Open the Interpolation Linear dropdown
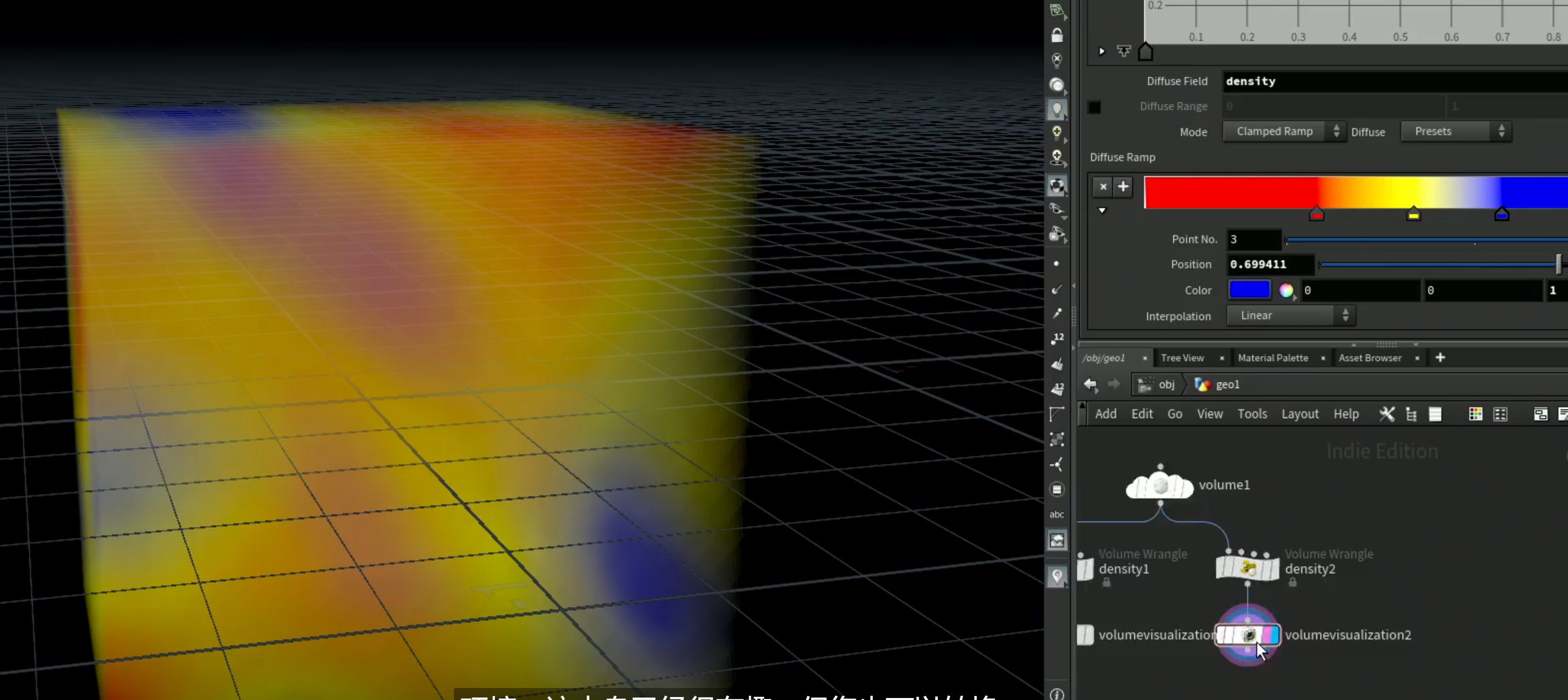 [x=1290, y=316]
